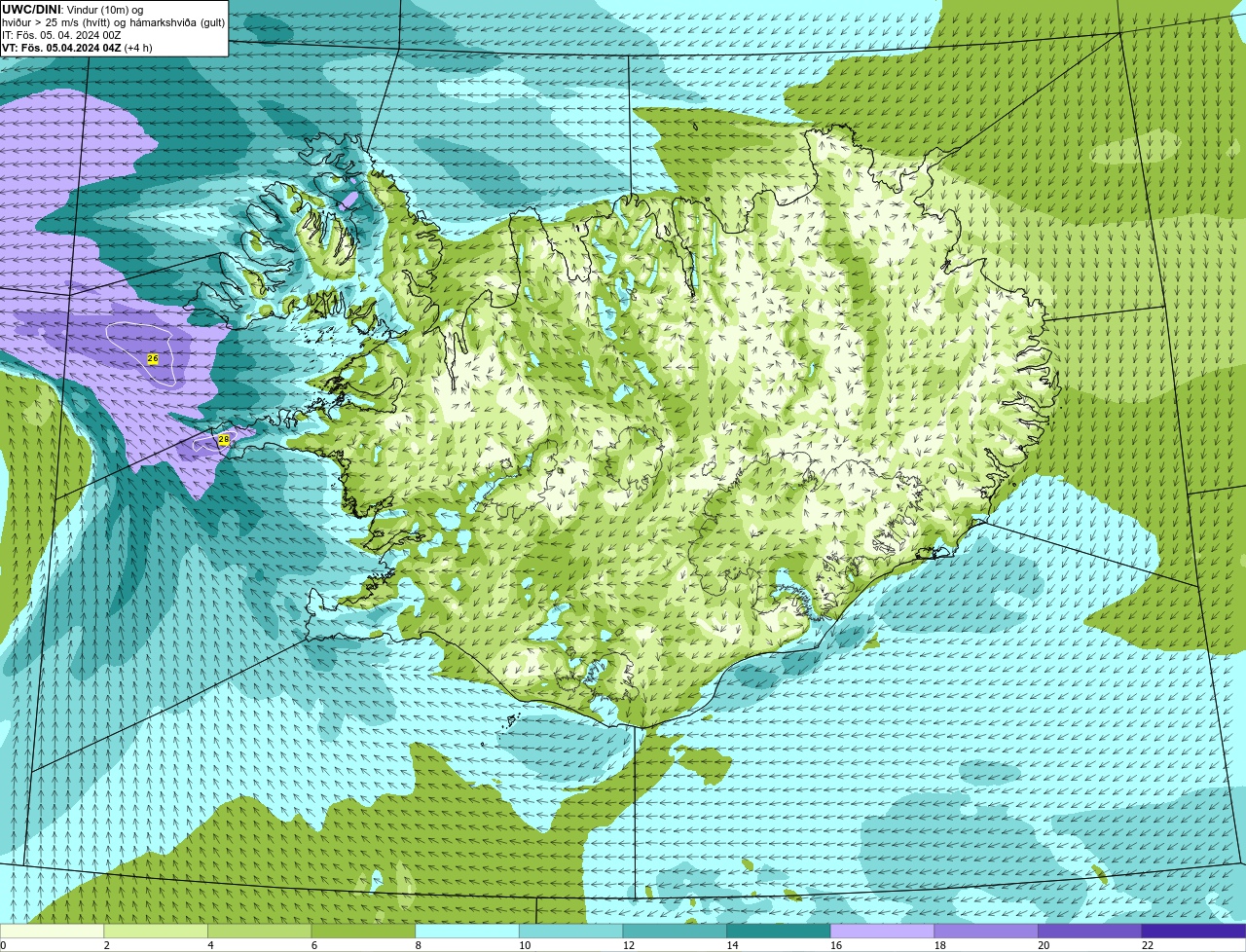Viewport: 1246px width, 952px height.
Task: Click the legend scale value 16
Action: tap(836, 945)
